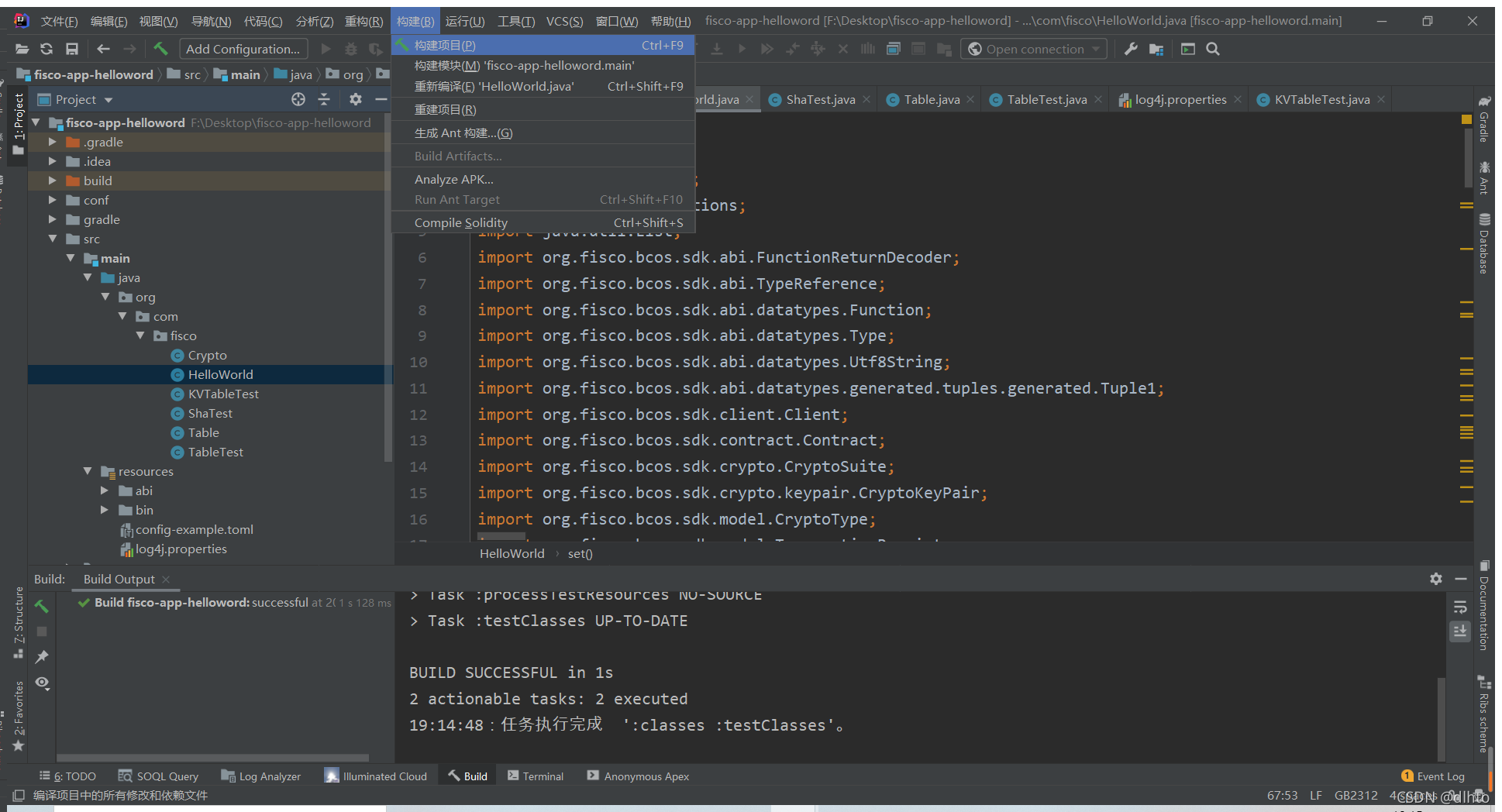Click the LF line separator in the status bar
Screen dimensions: 1502x812
pyautogui.click(x=1316, y=796)
